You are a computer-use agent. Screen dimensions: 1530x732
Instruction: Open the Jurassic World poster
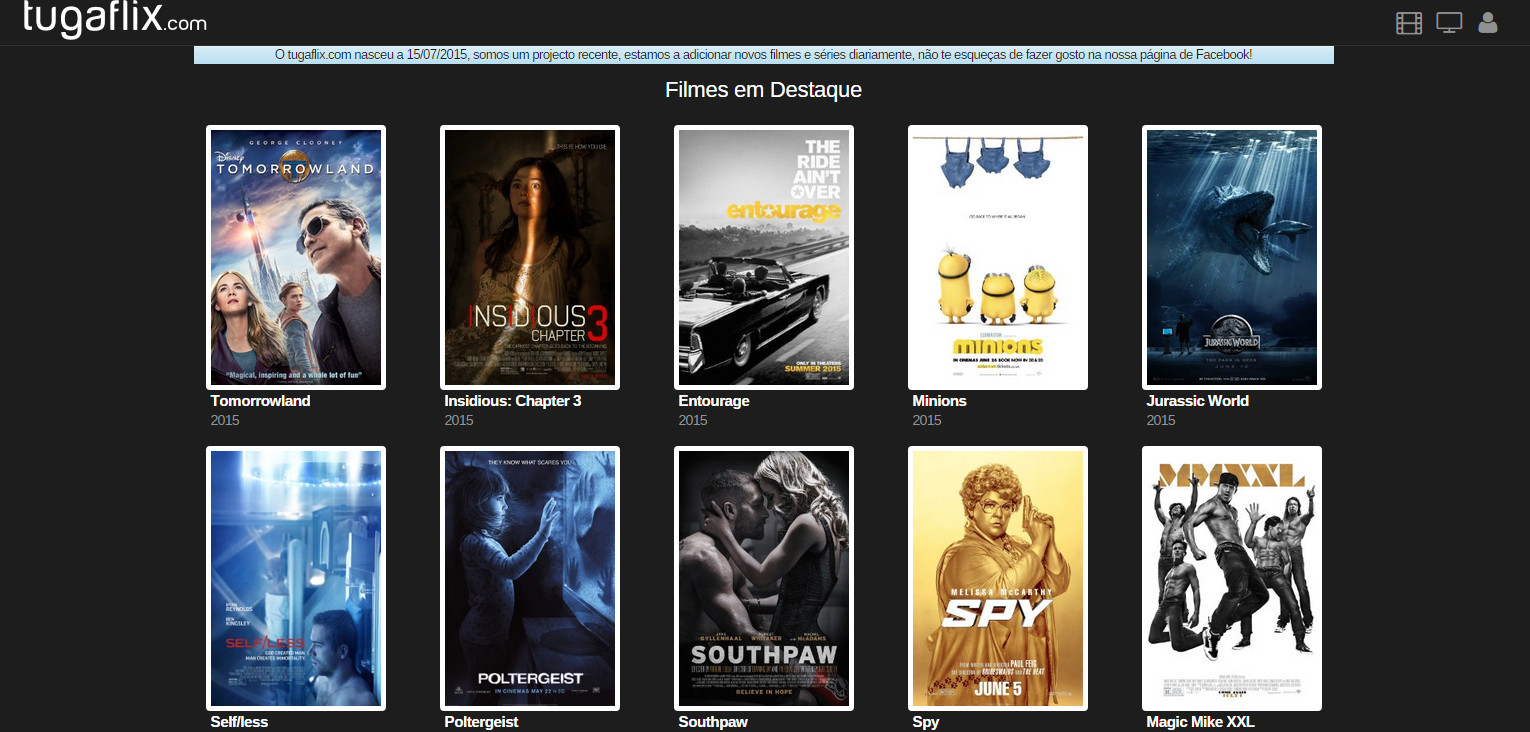click(1232, 257)
